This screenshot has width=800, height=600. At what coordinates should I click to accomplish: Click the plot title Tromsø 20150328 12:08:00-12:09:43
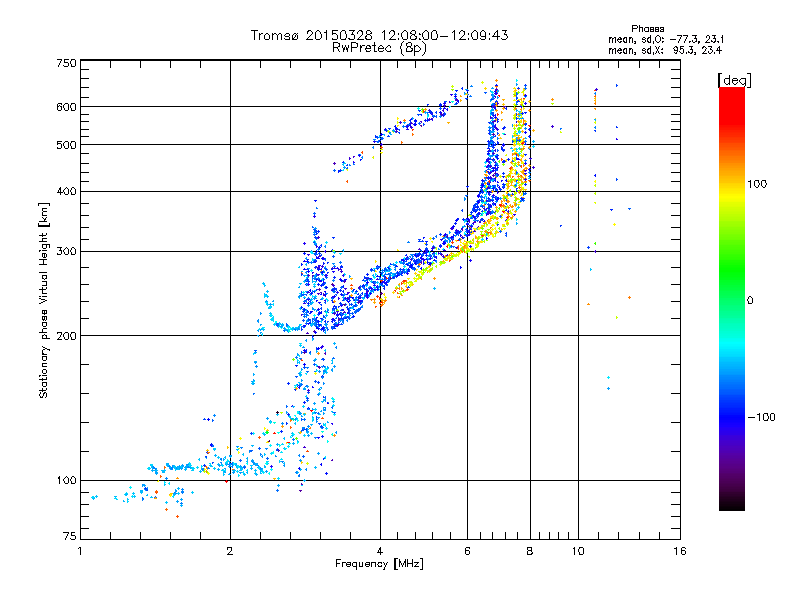click(379, 35)
